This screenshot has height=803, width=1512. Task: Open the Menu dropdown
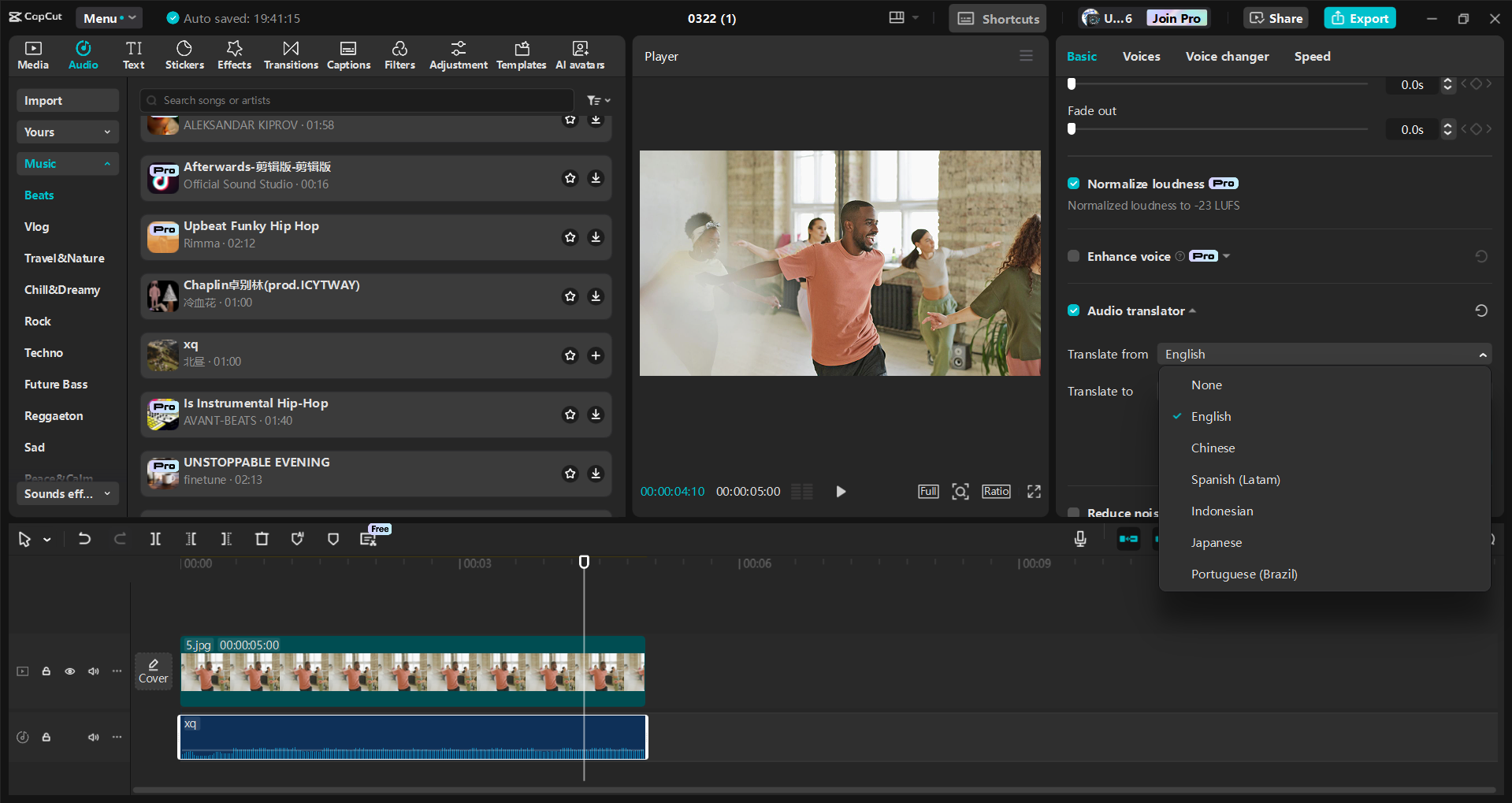click(110, 18)
